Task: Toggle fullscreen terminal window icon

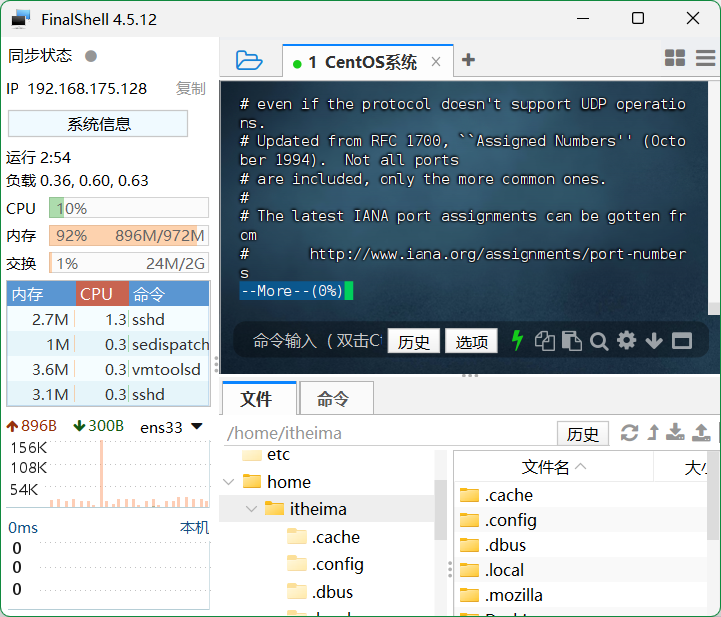Action: 681,341
